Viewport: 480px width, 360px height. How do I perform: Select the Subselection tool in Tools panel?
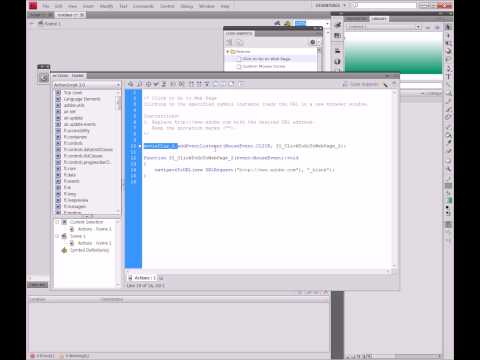coord(448,35)
